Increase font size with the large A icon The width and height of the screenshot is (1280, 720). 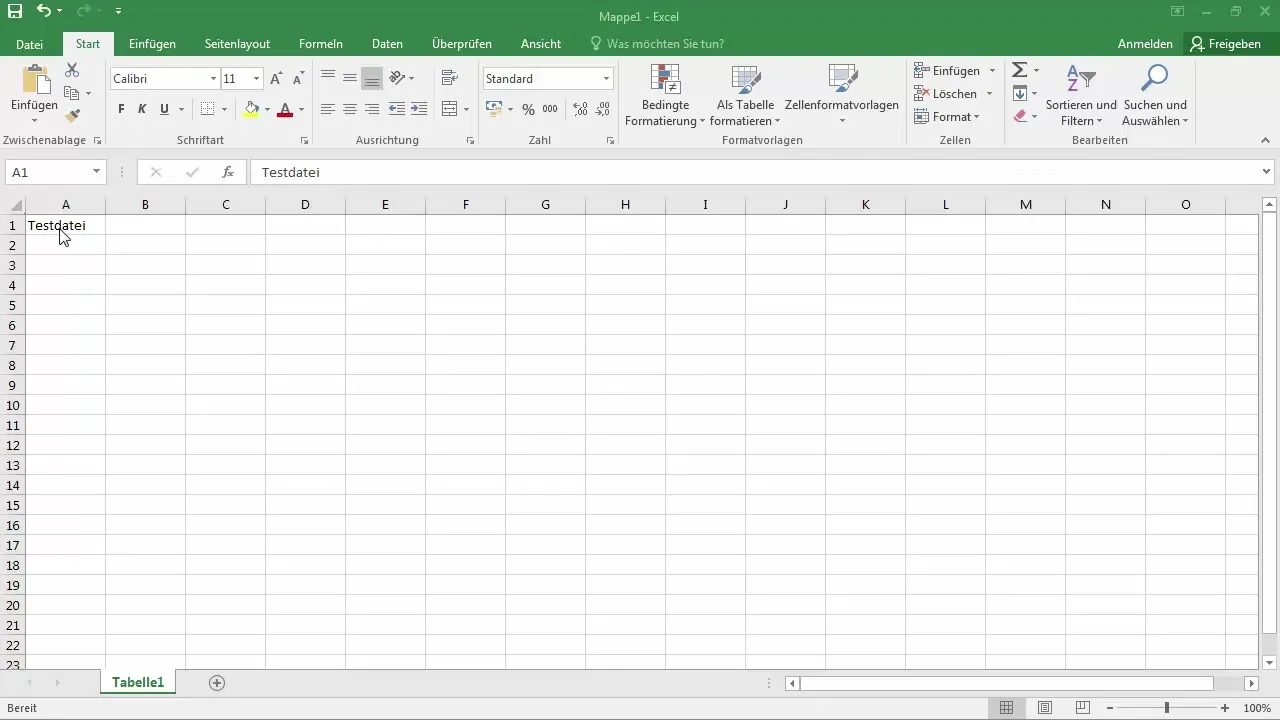point(276,78)
